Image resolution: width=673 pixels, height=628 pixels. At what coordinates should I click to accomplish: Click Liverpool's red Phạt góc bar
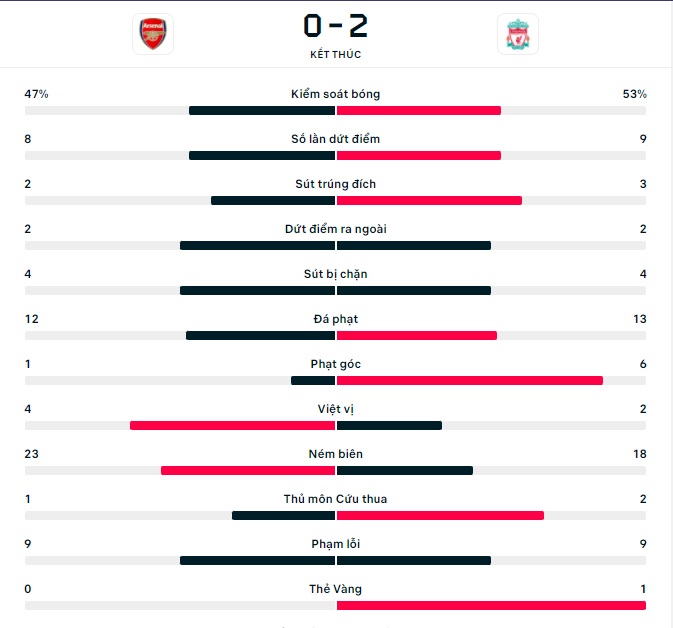click(x=470, y=381)
